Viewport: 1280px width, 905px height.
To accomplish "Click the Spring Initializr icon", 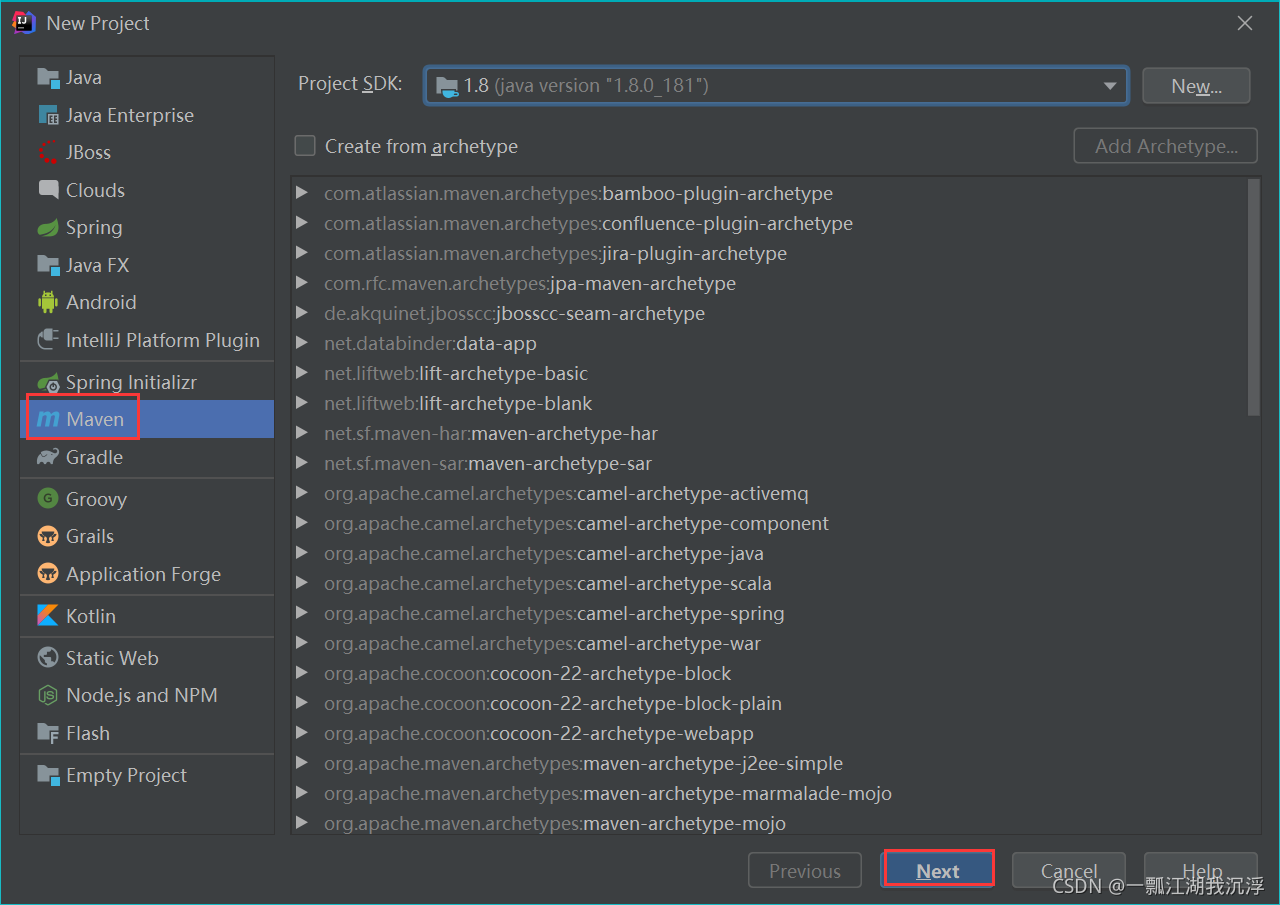I will pos(48,382).
